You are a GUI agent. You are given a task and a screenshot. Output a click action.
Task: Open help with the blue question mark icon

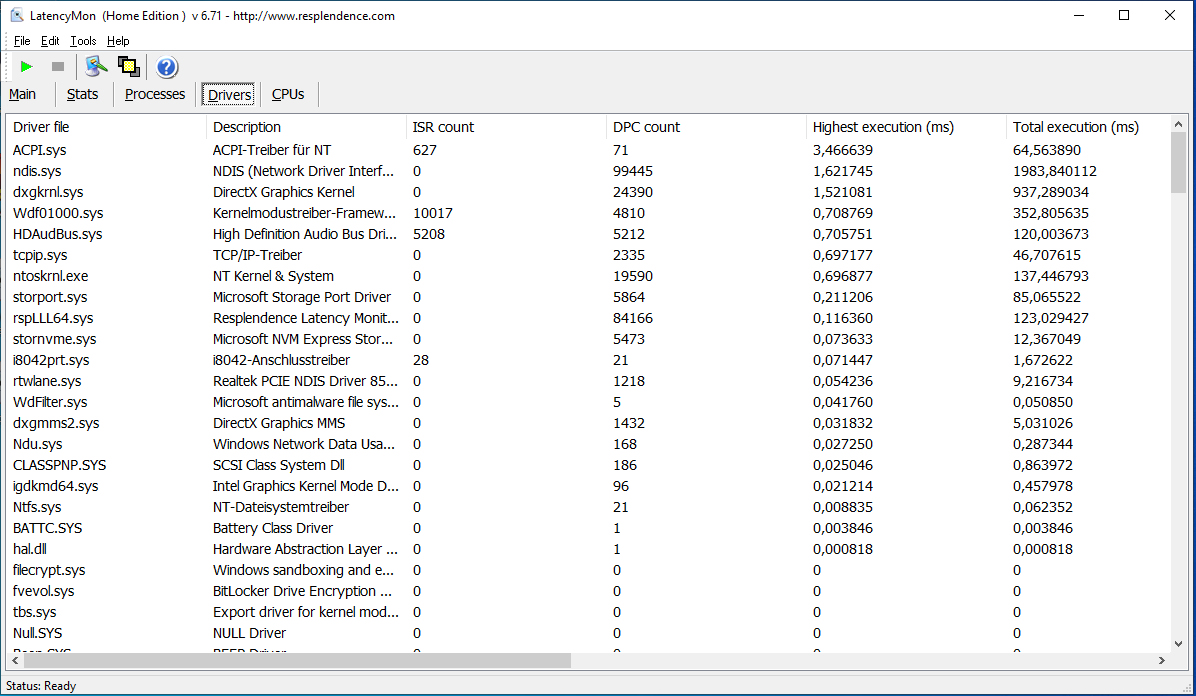(167, 67)
